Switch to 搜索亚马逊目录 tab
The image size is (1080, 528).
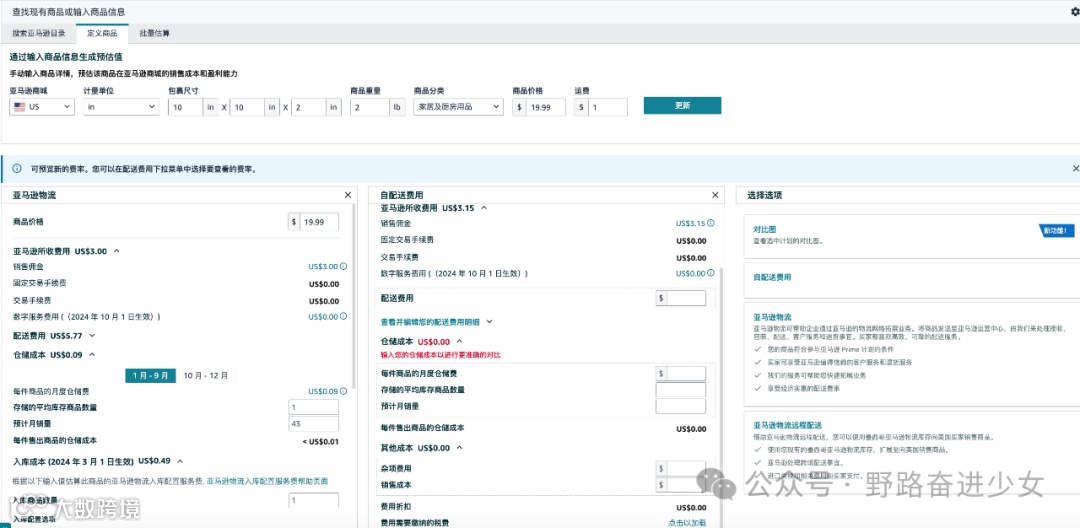pos(39,33)
